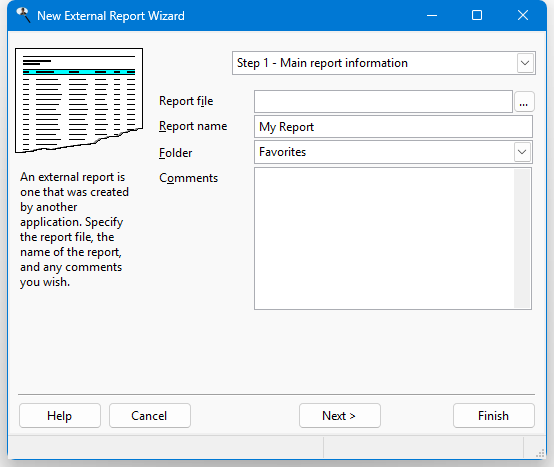Screen dimensions: 554x467
Task: Minimize the wizard window
Action: (432, 16)
